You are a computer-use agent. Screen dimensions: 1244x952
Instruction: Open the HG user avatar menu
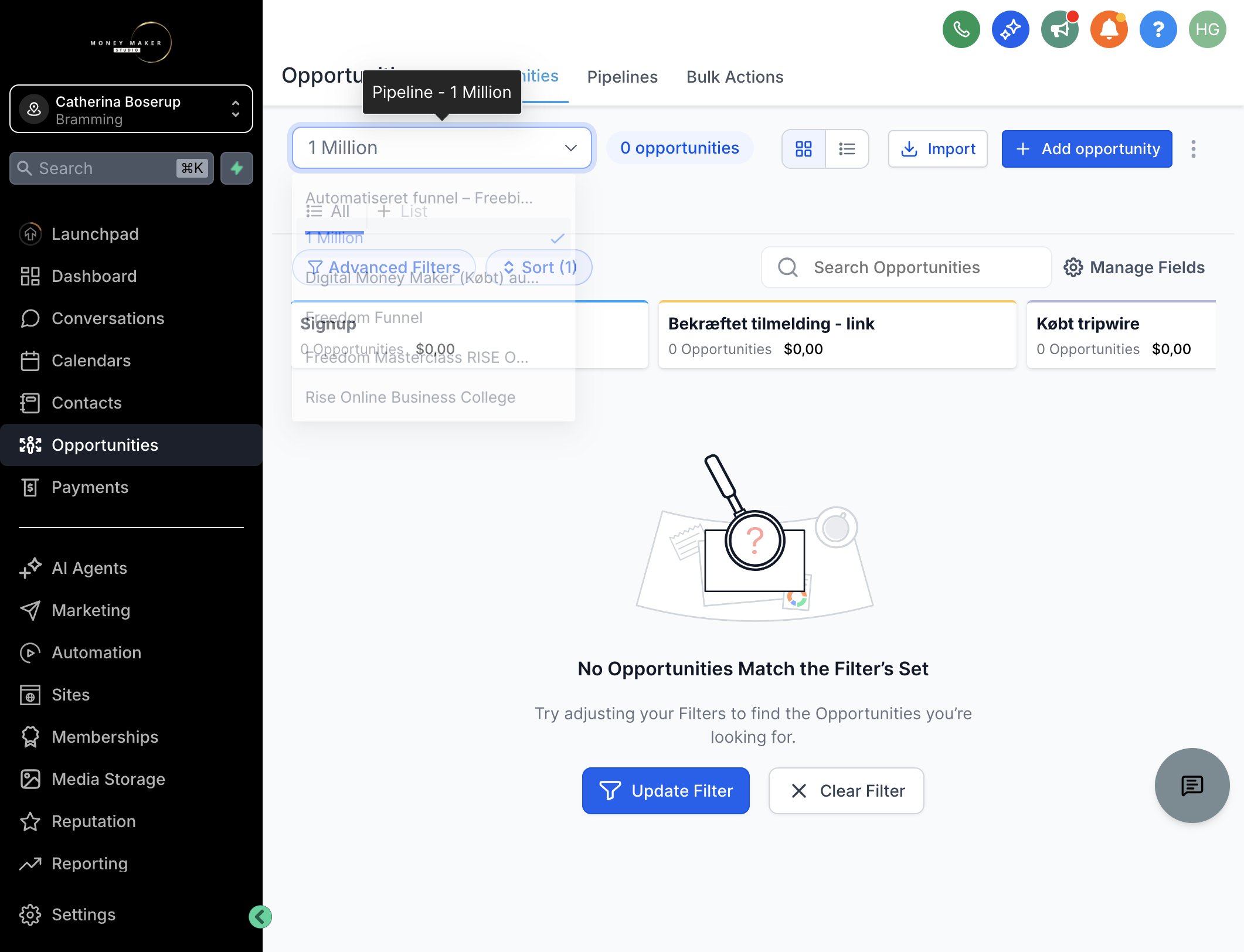[1207, 29]
